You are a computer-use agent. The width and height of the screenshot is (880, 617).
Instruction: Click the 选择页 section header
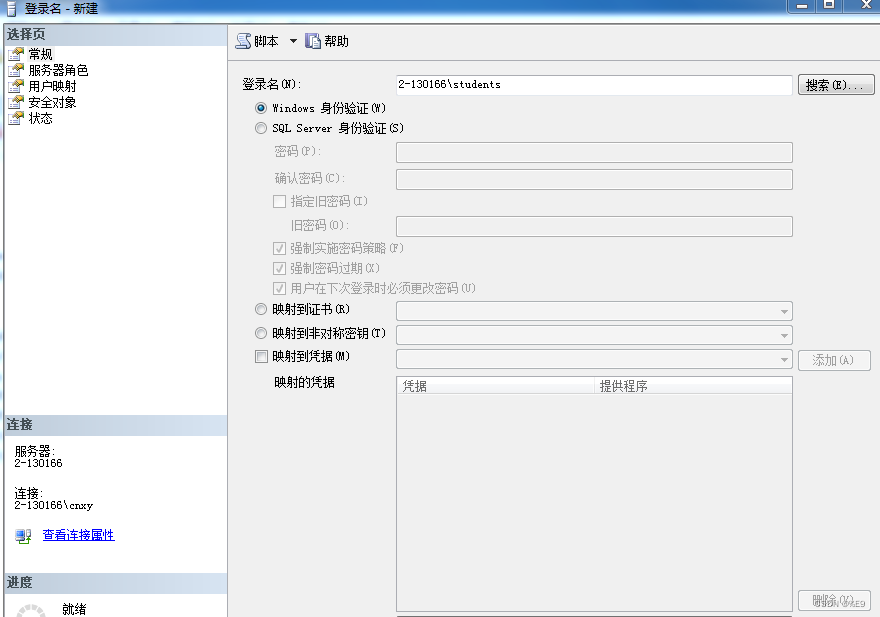115,34
